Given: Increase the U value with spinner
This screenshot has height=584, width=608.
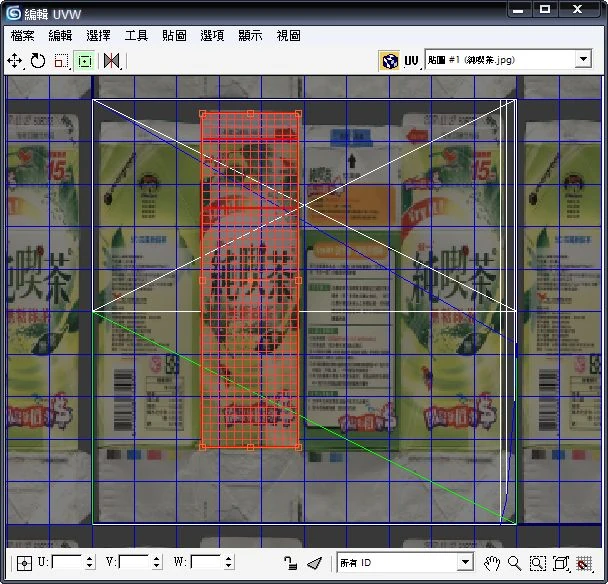Looking at the screenshot, I should [x=90, y=558].
